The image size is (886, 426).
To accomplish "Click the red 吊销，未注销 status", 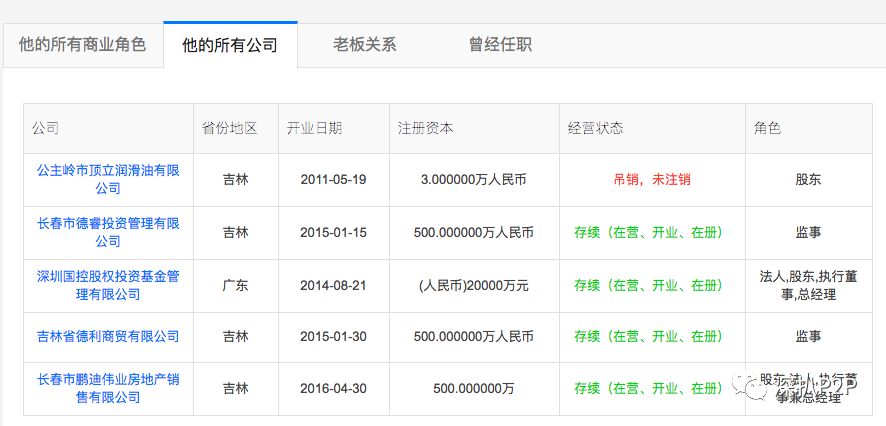I will 652,180.
